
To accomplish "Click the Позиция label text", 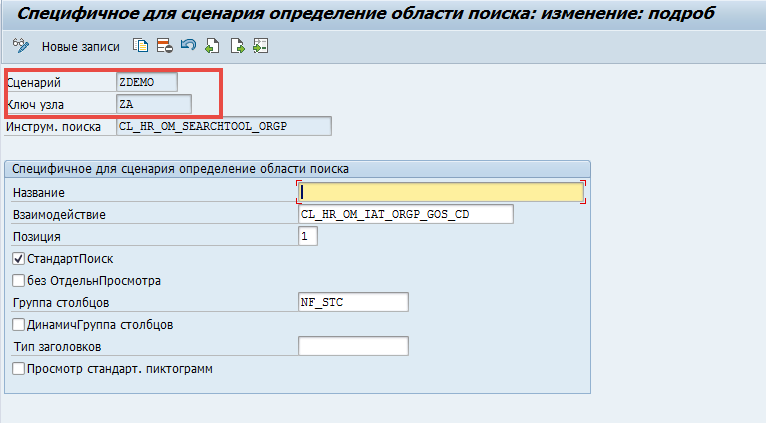I will click(x=37, y=237).
